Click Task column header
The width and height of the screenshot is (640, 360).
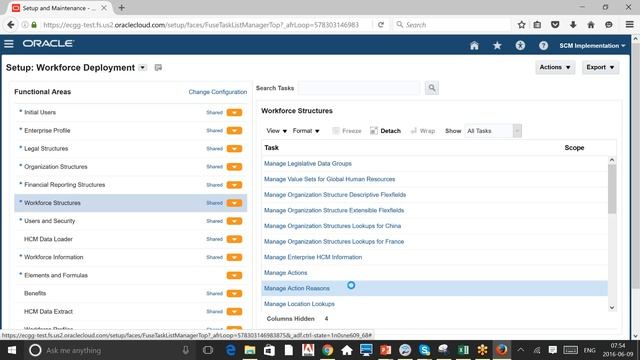coord(271,147)
